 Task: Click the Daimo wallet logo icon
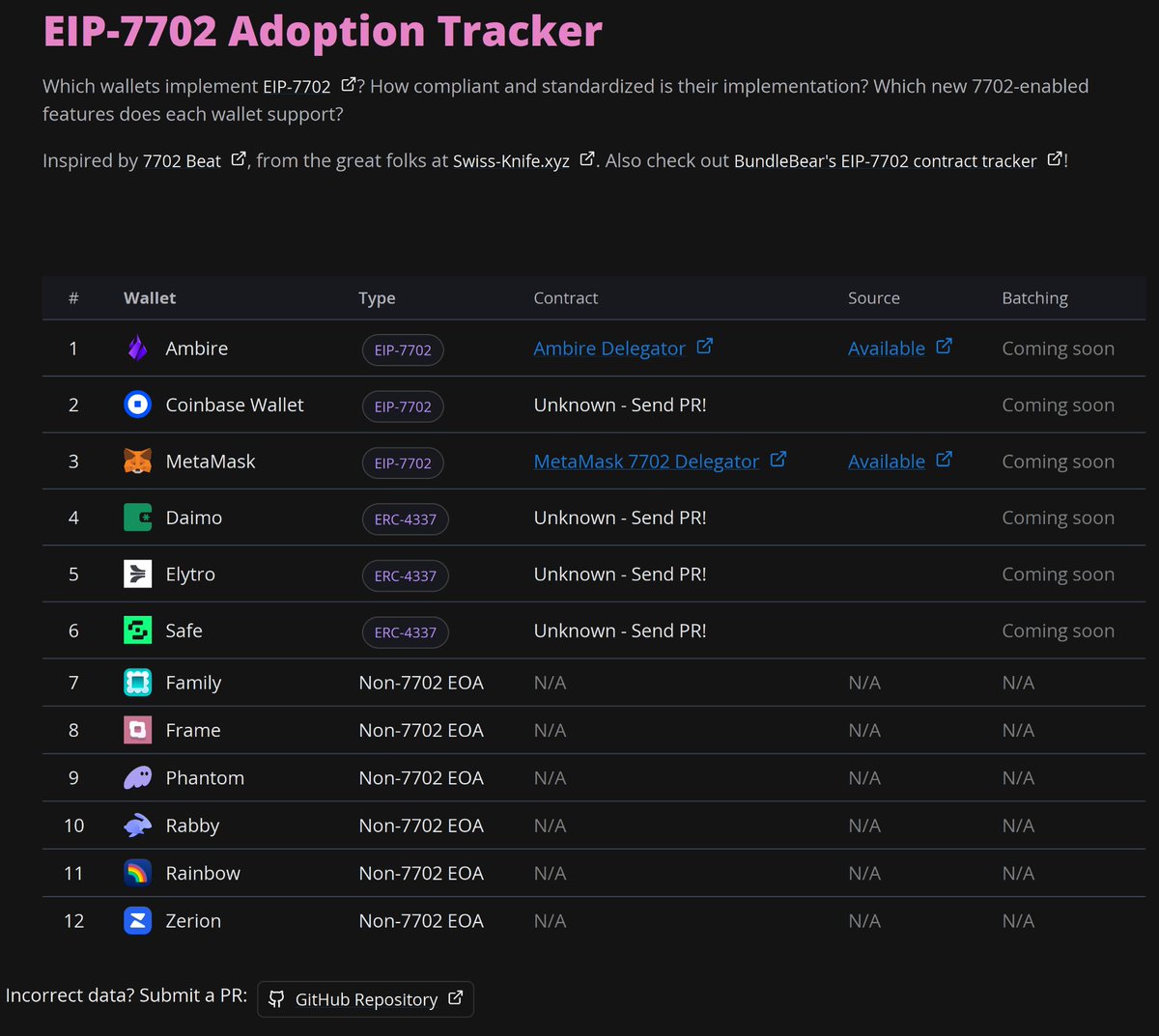138,518
